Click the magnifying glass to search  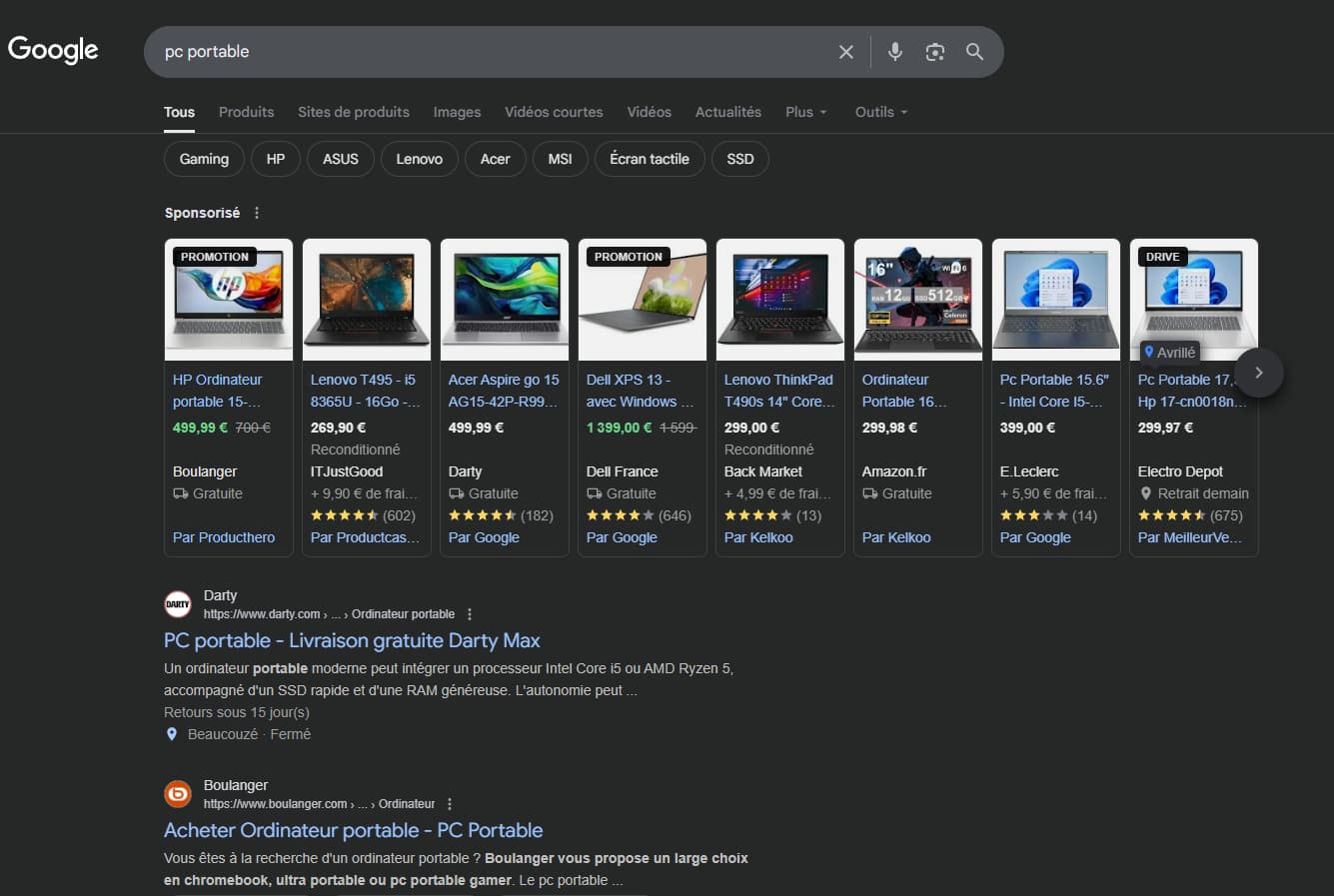(x=974, y=51)
